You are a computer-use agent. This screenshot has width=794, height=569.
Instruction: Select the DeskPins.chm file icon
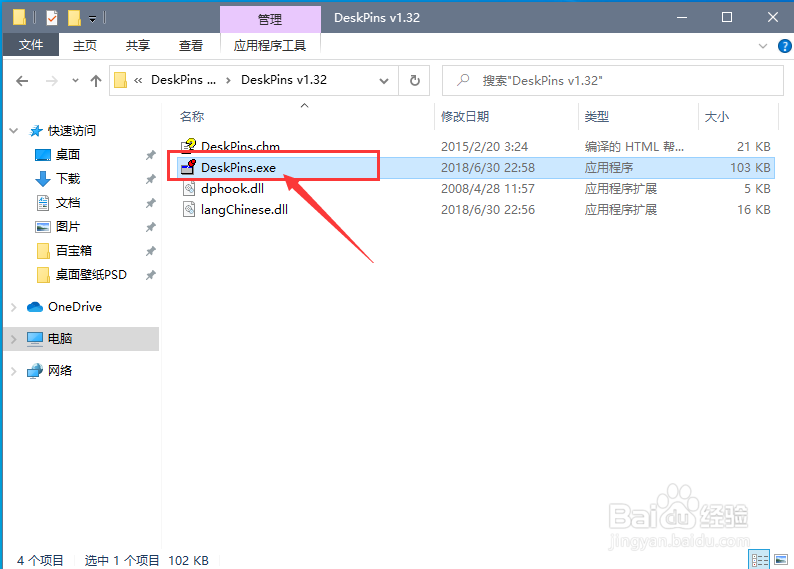point(188,146)
